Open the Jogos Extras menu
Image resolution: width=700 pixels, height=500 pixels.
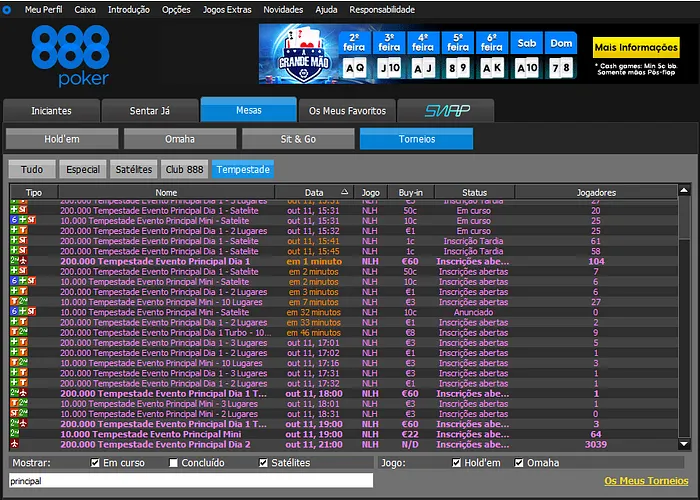[227, 9]
